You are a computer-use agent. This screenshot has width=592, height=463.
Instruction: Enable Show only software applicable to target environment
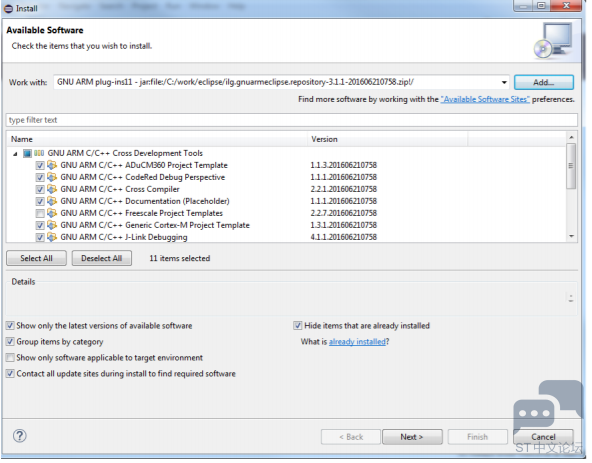(11, 357)
